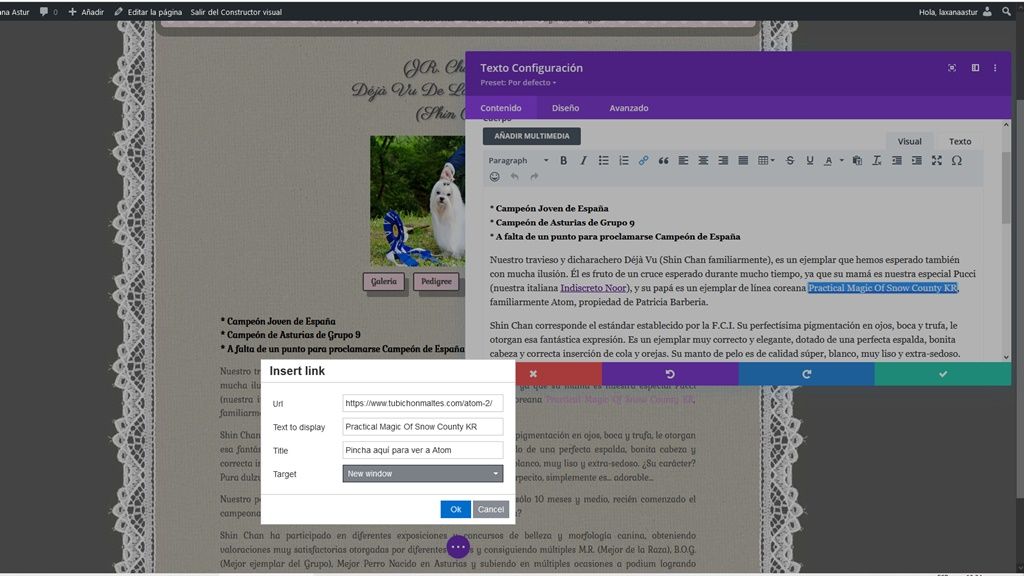Click the editor panel vertical scrollbar
This screenshot has height=576, width=1024.
[1006, 189]
